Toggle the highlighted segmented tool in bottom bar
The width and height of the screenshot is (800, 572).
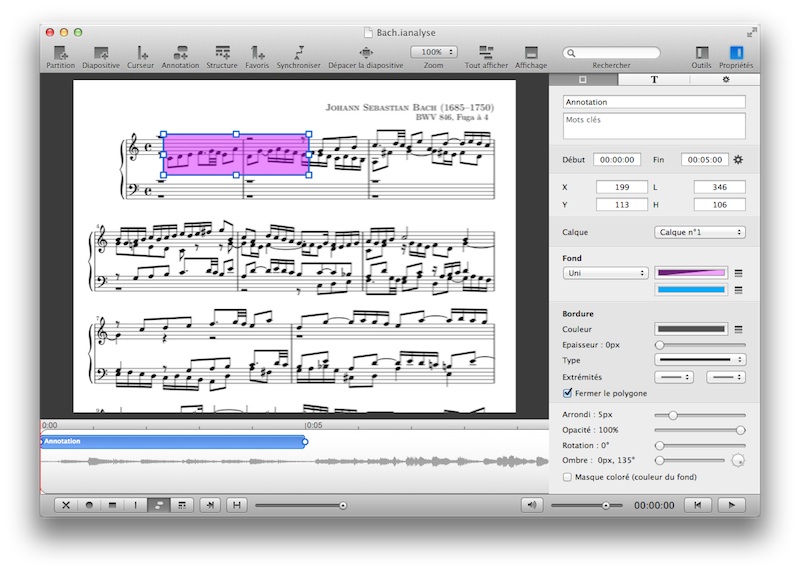pos(159,505)
